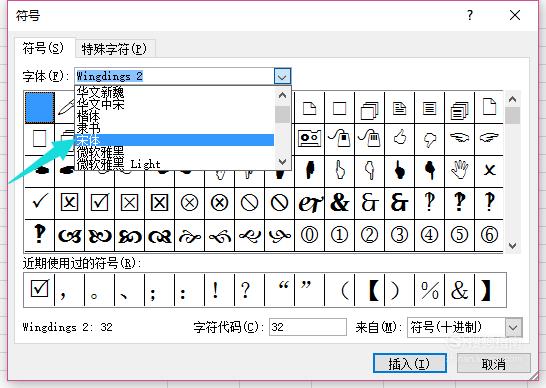Select the pen symbol in first row

coord(65,108)
